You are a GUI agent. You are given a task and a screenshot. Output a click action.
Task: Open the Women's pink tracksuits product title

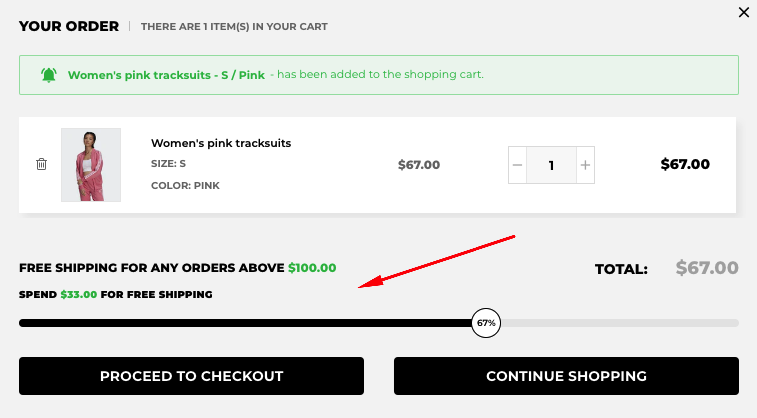coord(221,143)
